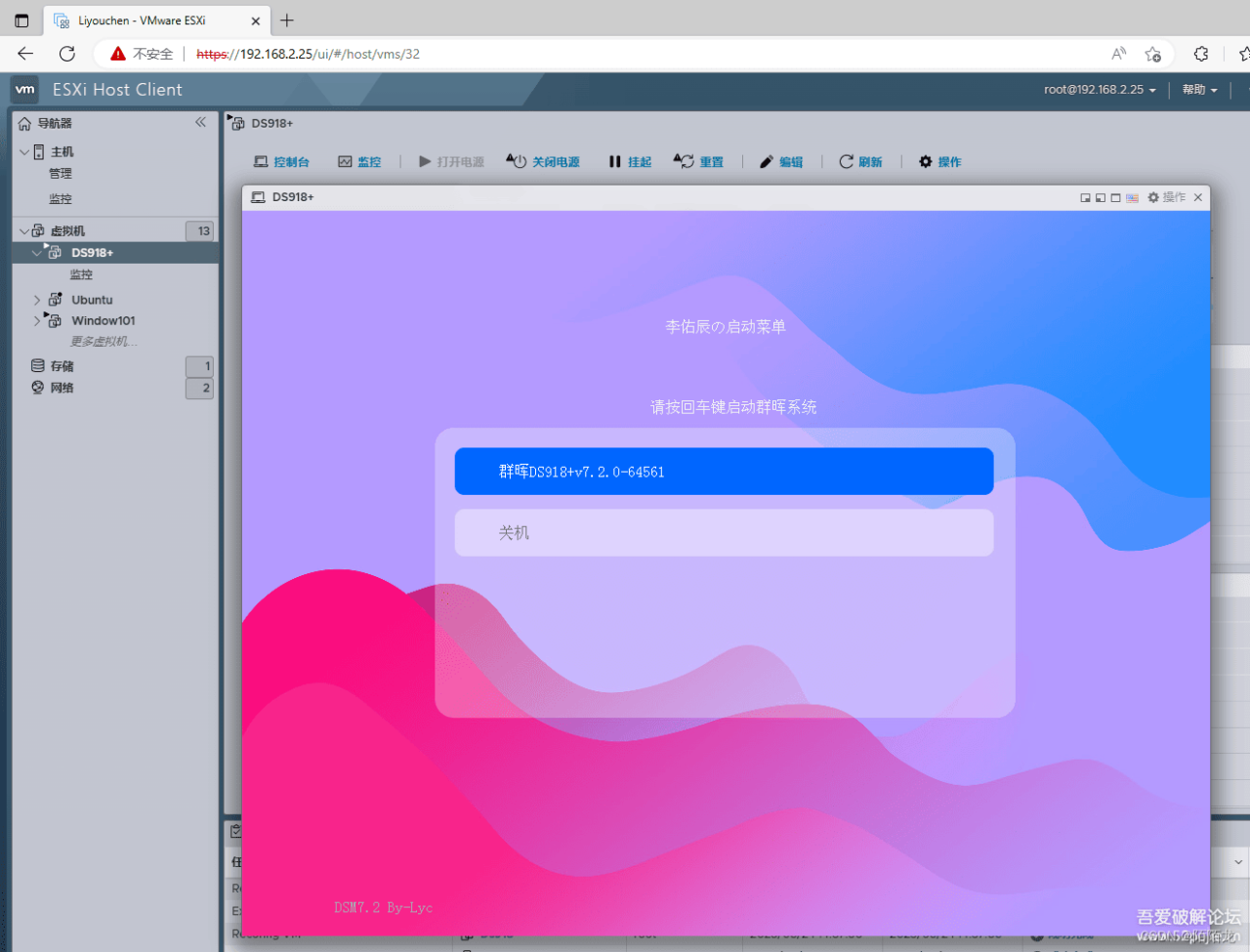
Task: Expand the Ubuntu virtual machine node
Action: click(37, 300)
